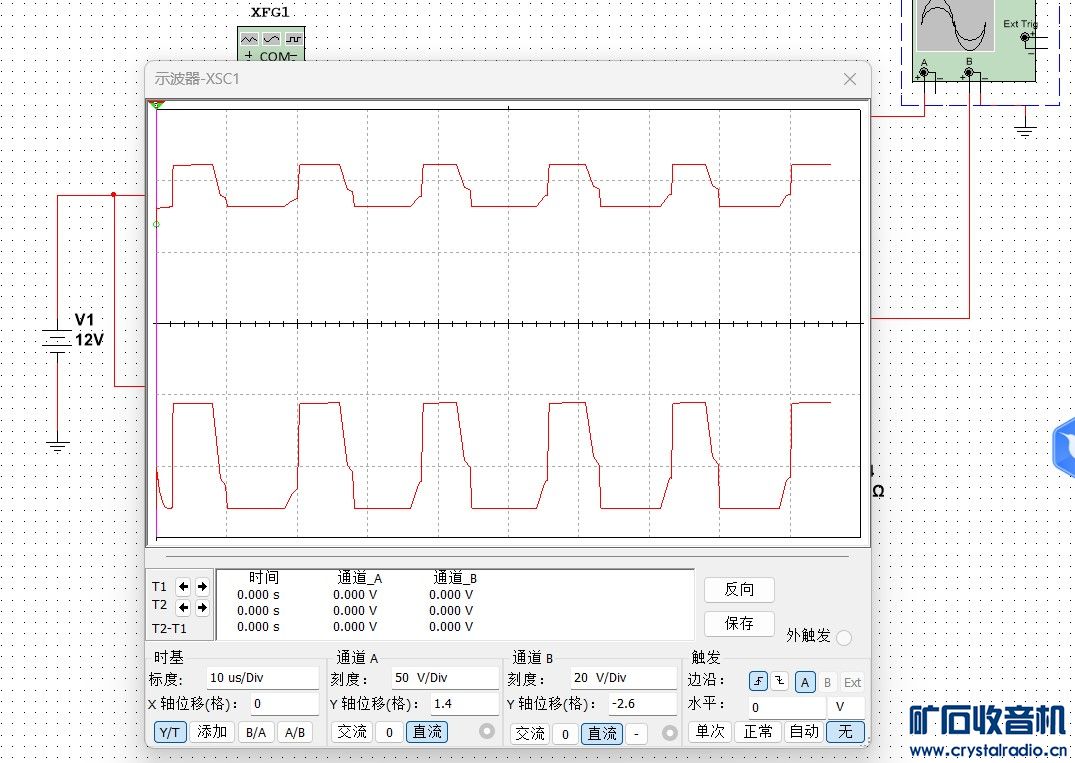This screenshot has height=763, width=1075.
Task: Select B/A display mode
Action: (x=256, y=732)
